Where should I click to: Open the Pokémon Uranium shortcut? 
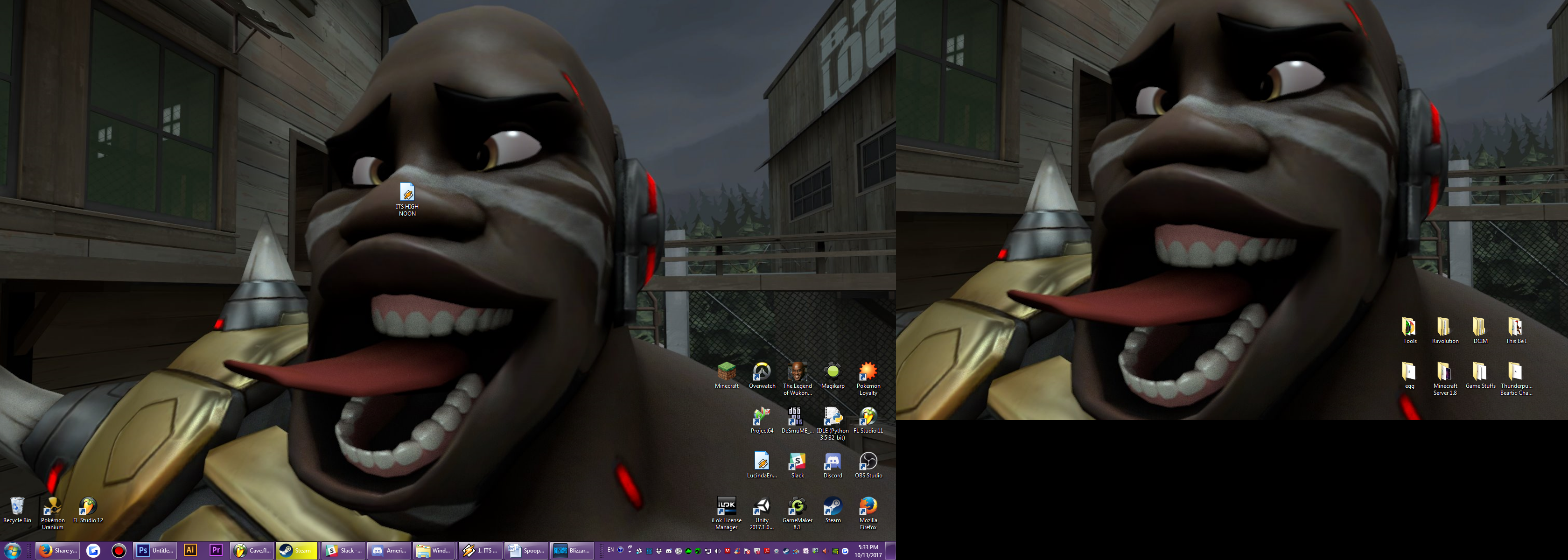(x=53, y=506)
